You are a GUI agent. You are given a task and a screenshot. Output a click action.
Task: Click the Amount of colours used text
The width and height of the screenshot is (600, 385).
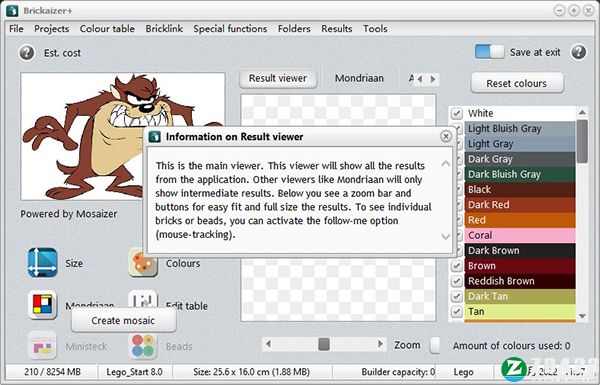click(512, 346)
